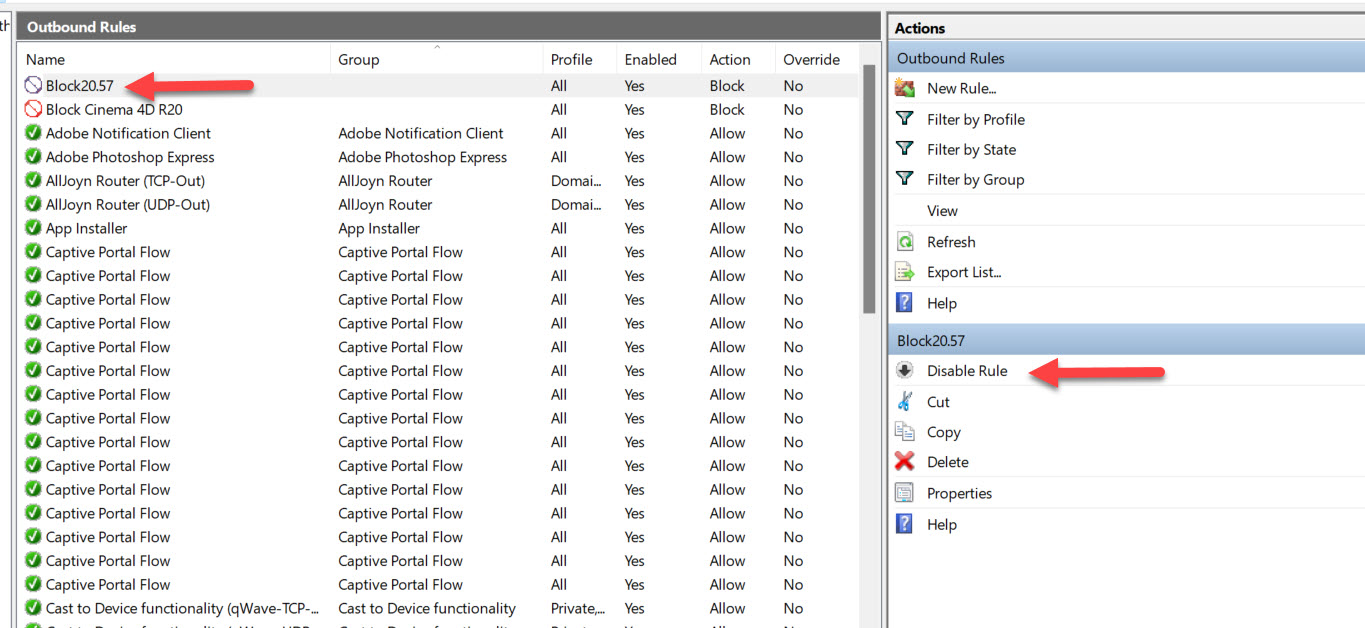Sort rules by the Name column
Viewport: 1365px width, 628px height.
(x=46, y=60)
